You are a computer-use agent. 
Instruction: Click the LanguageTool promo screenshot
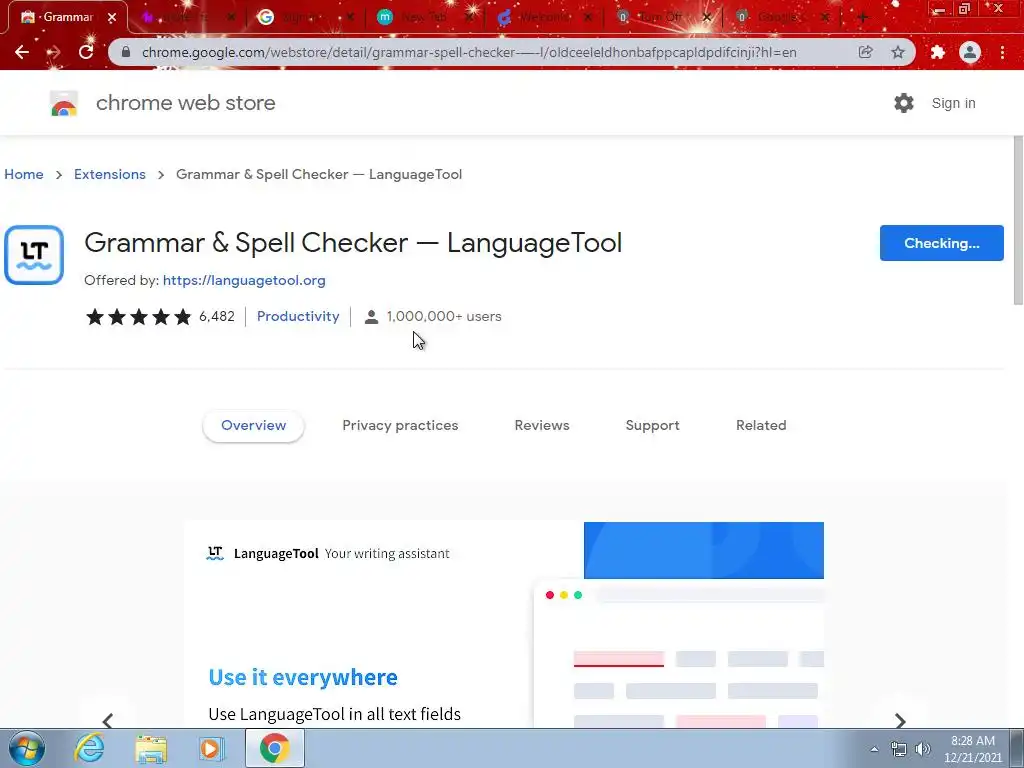pos(504,624)
